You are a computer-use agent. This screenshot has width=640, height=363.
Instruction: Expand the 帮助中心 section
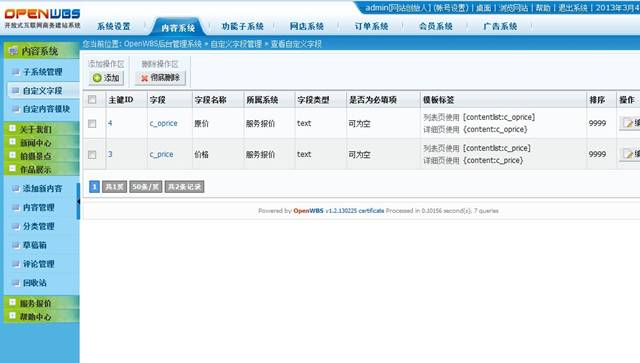[12, 316]
